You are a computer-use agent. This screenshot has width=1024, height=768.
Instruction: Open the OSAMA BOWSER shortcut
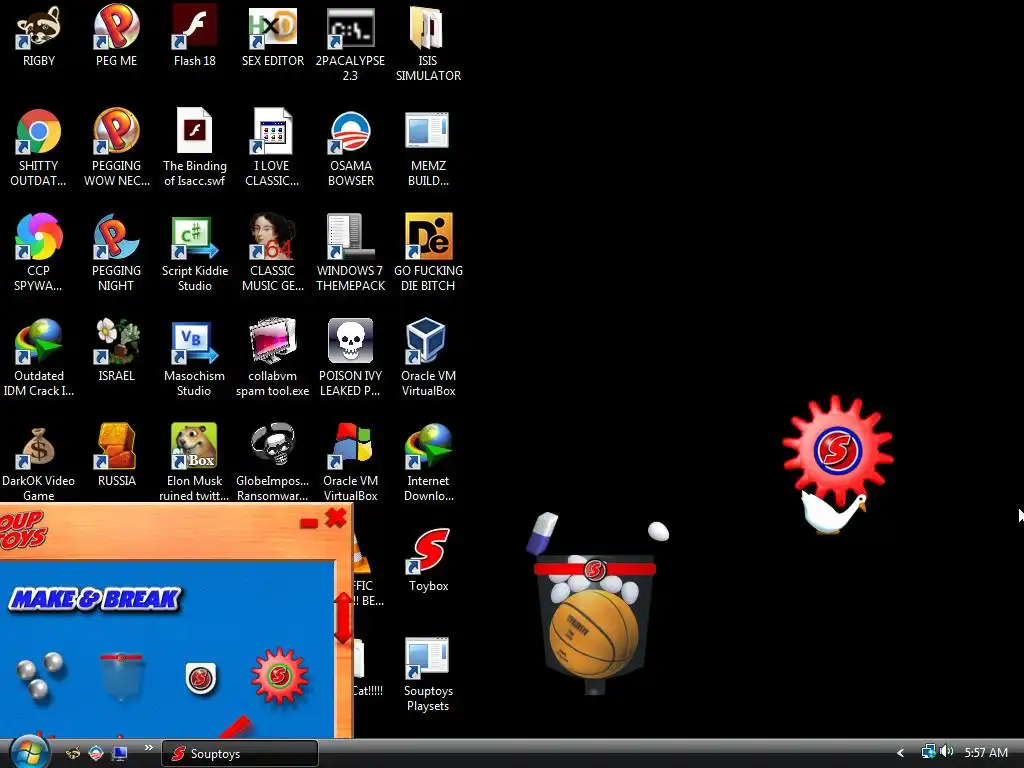(351, 148)
